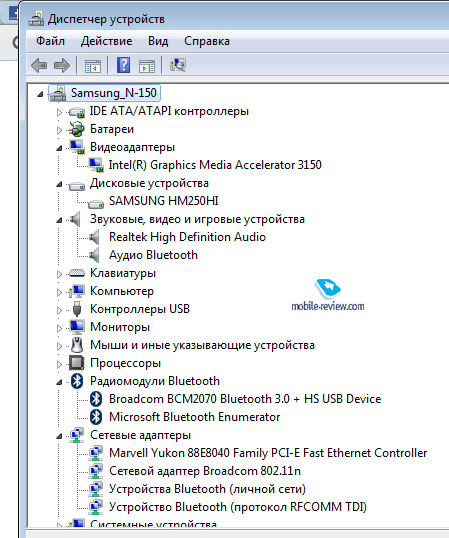Screen dimensions: 449x538
Task: Select Сетевой адаптер Broadcom 802.11n
Action: [205, 471]
